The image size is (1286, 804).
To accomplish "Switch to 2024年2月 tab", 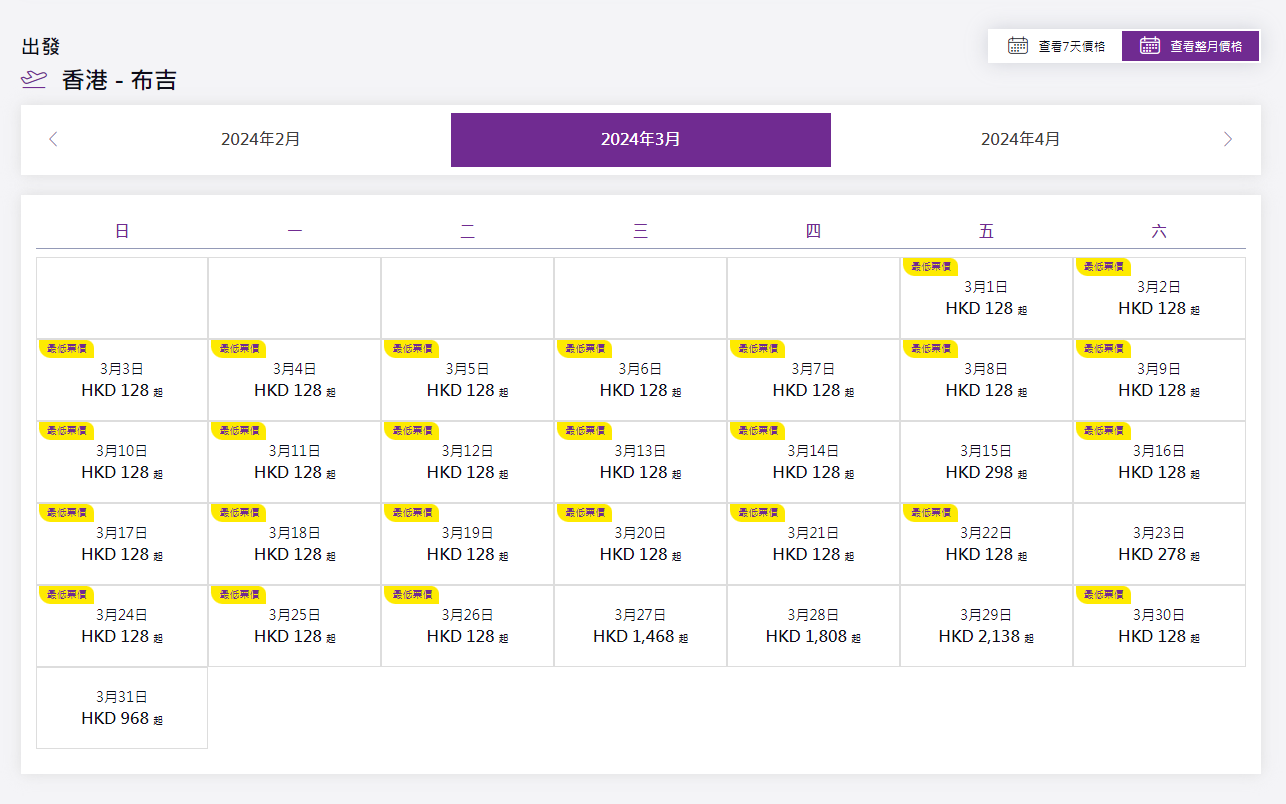I will 261,140.
